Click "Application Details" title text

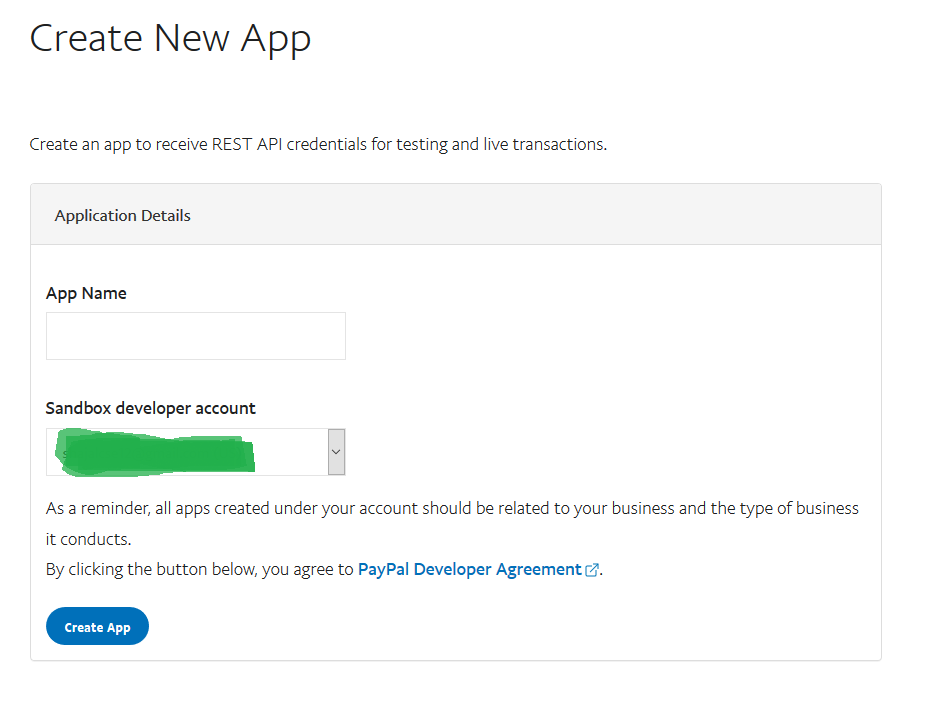(122, 215)
